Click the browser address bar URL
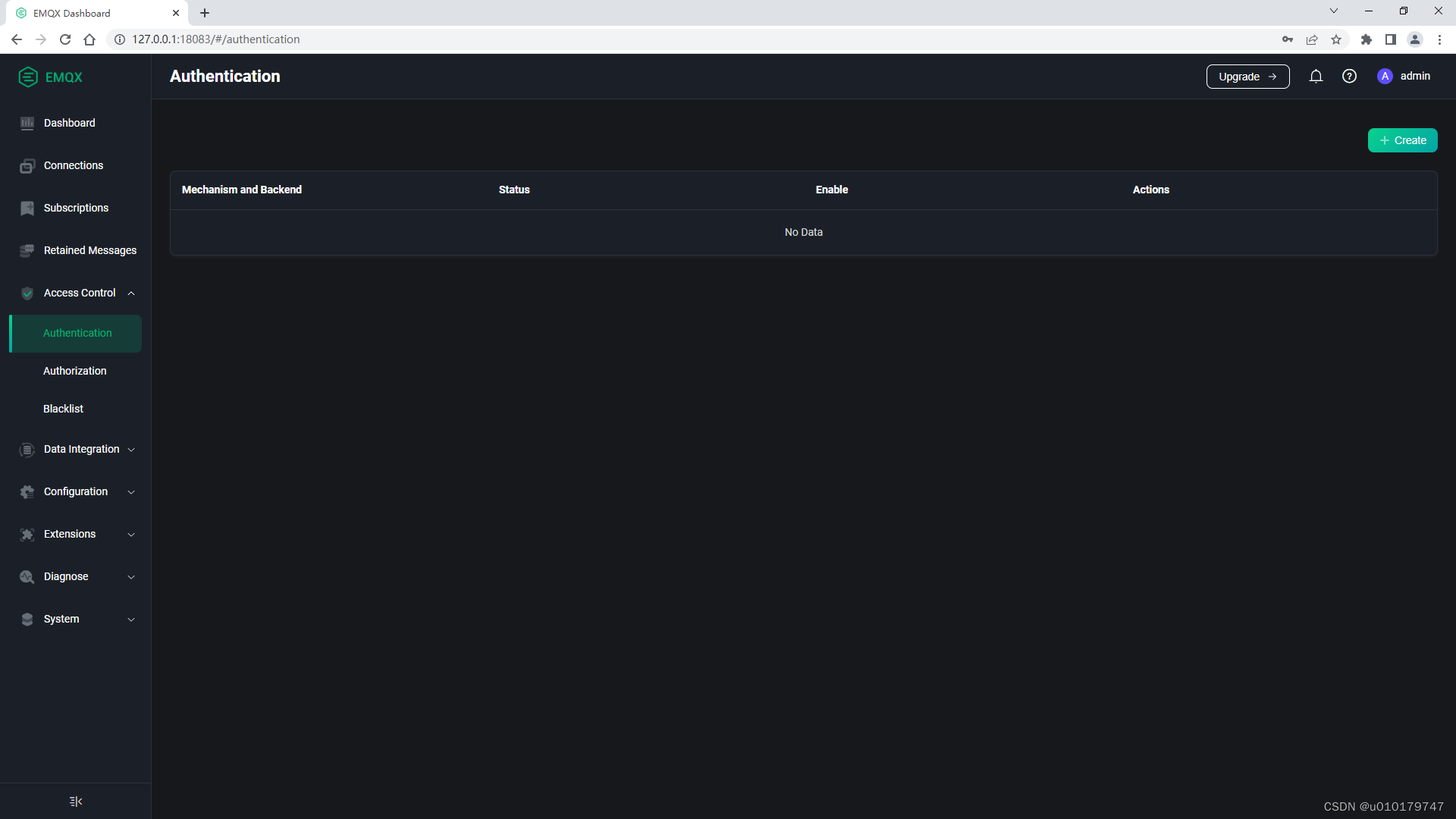 (216, 39)
